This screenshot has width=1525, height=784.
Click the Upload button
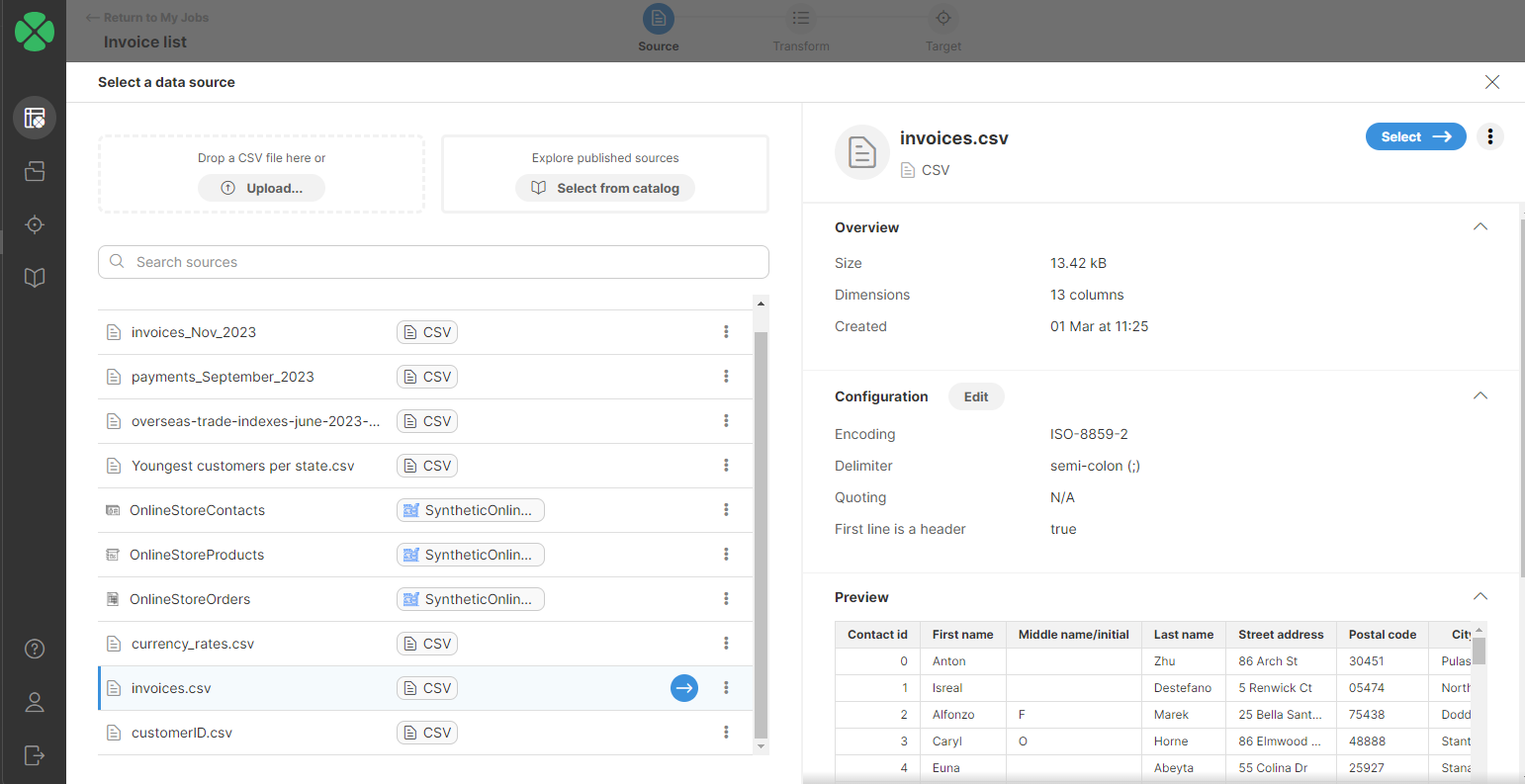[x=261, y=188]
